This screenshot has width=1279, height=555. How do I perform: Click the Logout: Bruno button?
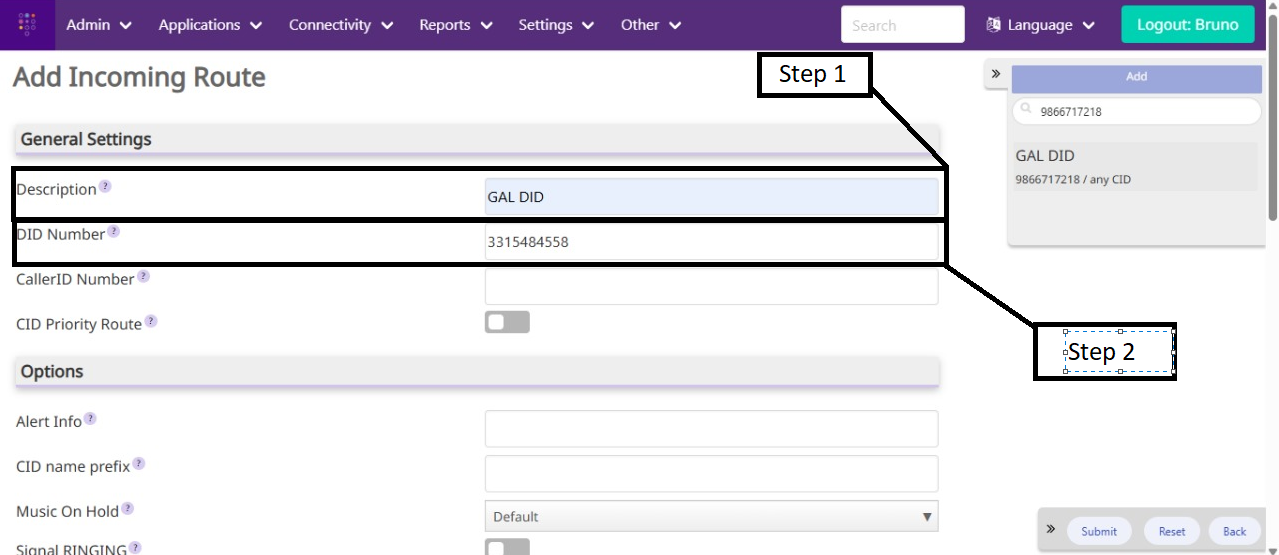pos(1187,25)
